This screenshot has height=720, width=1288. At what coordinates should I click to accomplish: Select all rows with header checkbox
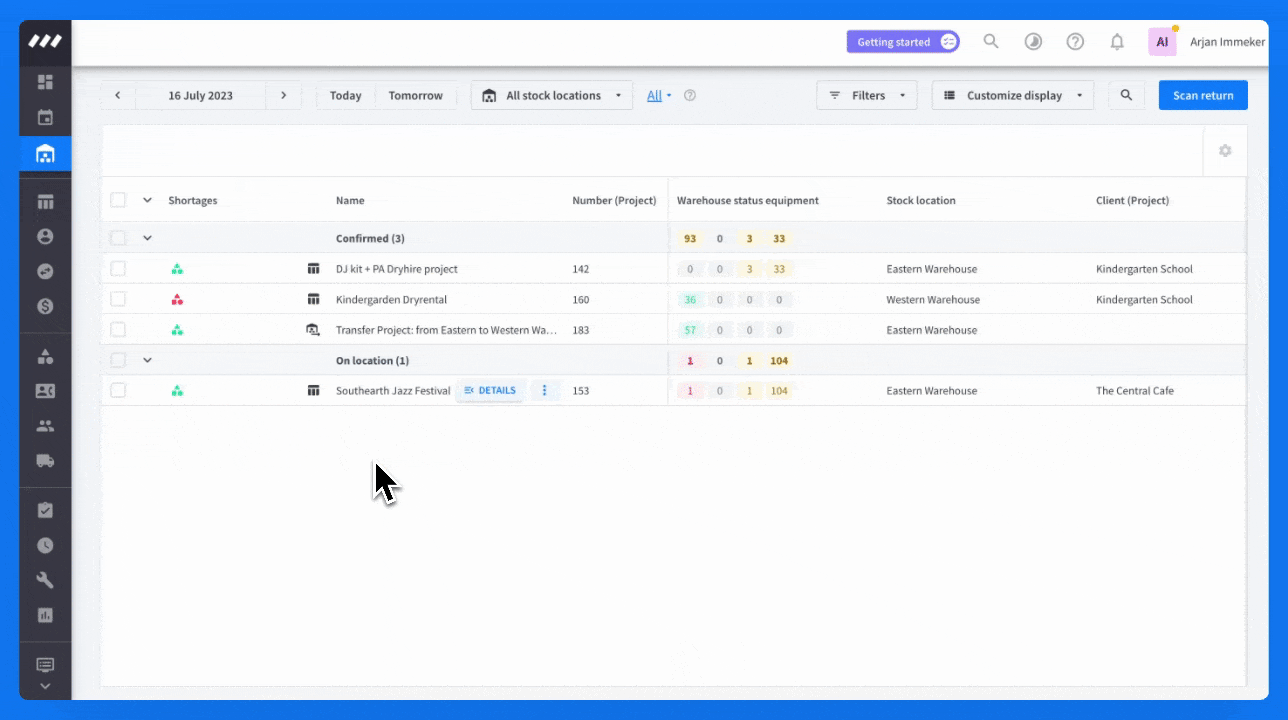118,200
